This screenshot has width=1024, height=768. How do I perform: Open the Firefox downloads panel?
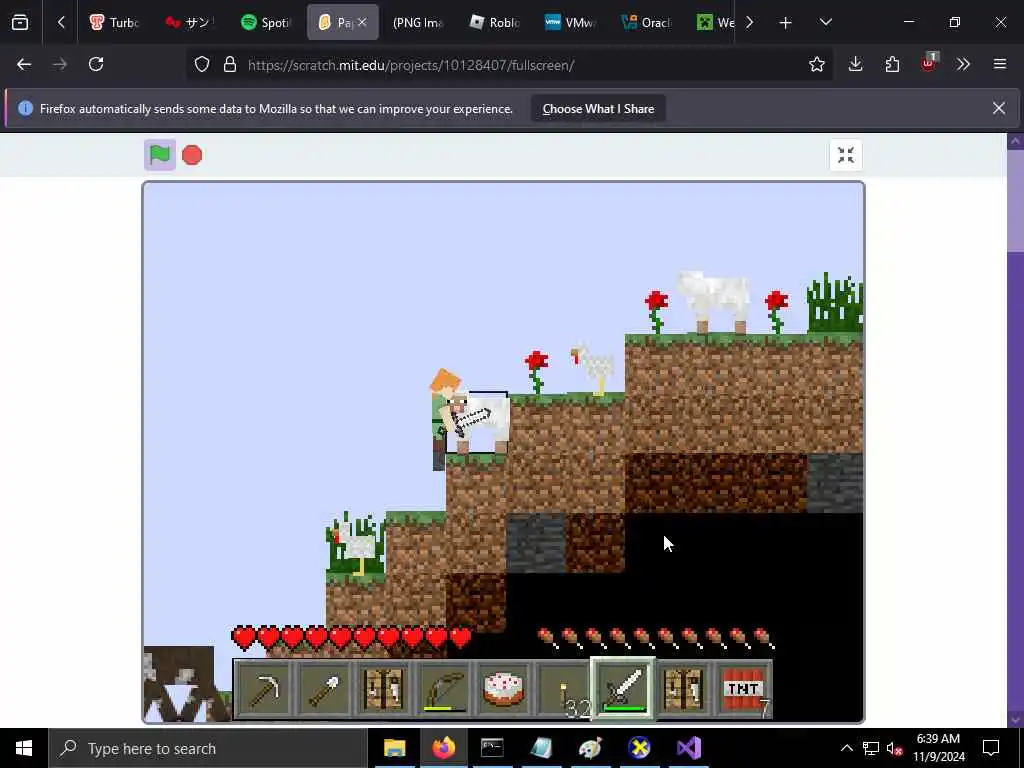pyautogui.click(x=856, y=64)
